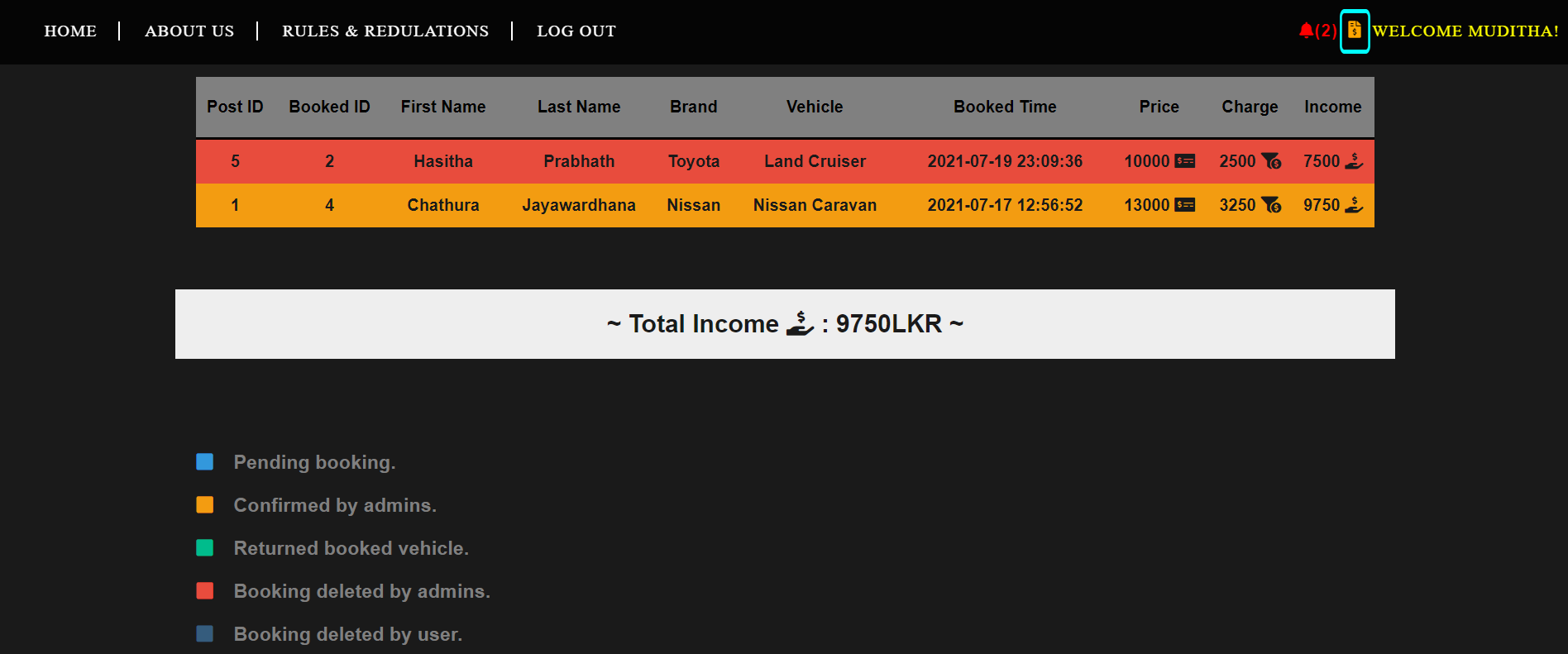Click LOG OUT in navigation bar

click(576, 31)
